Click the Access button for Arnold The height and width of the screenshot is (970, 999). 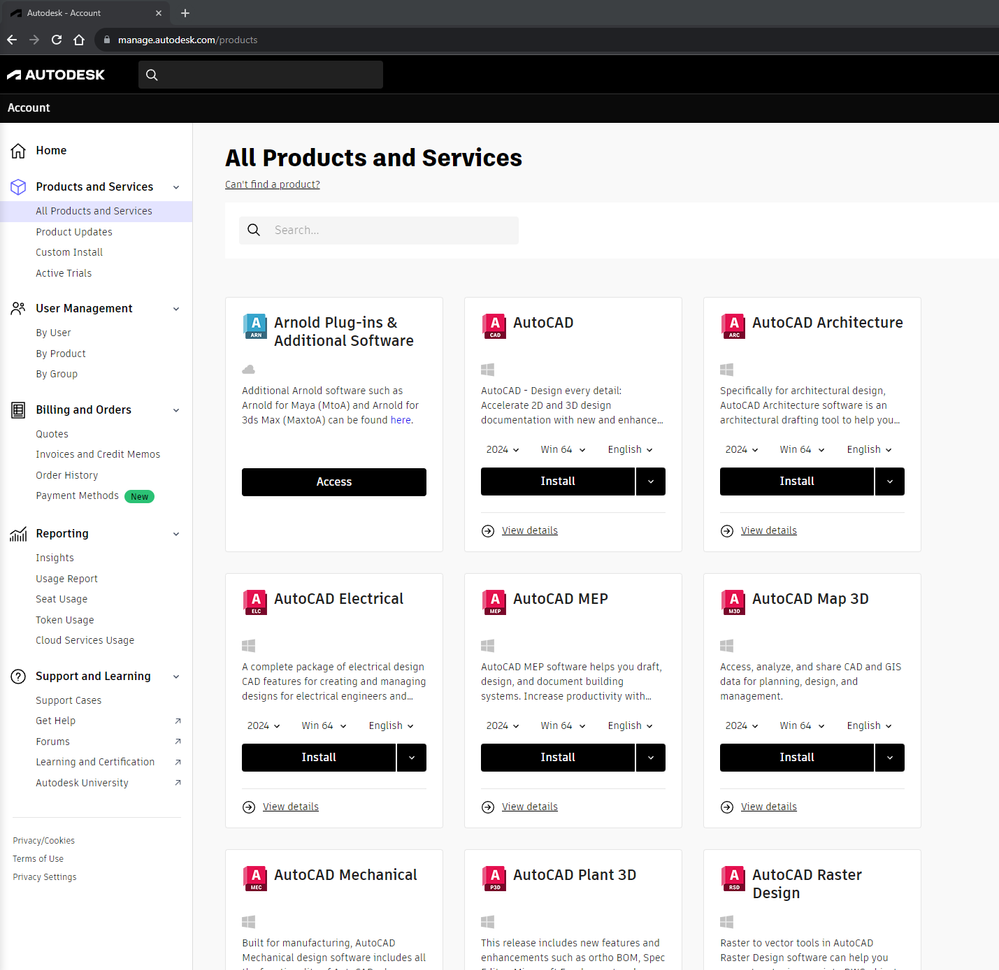pyautogui.click(x=334, y=482)
